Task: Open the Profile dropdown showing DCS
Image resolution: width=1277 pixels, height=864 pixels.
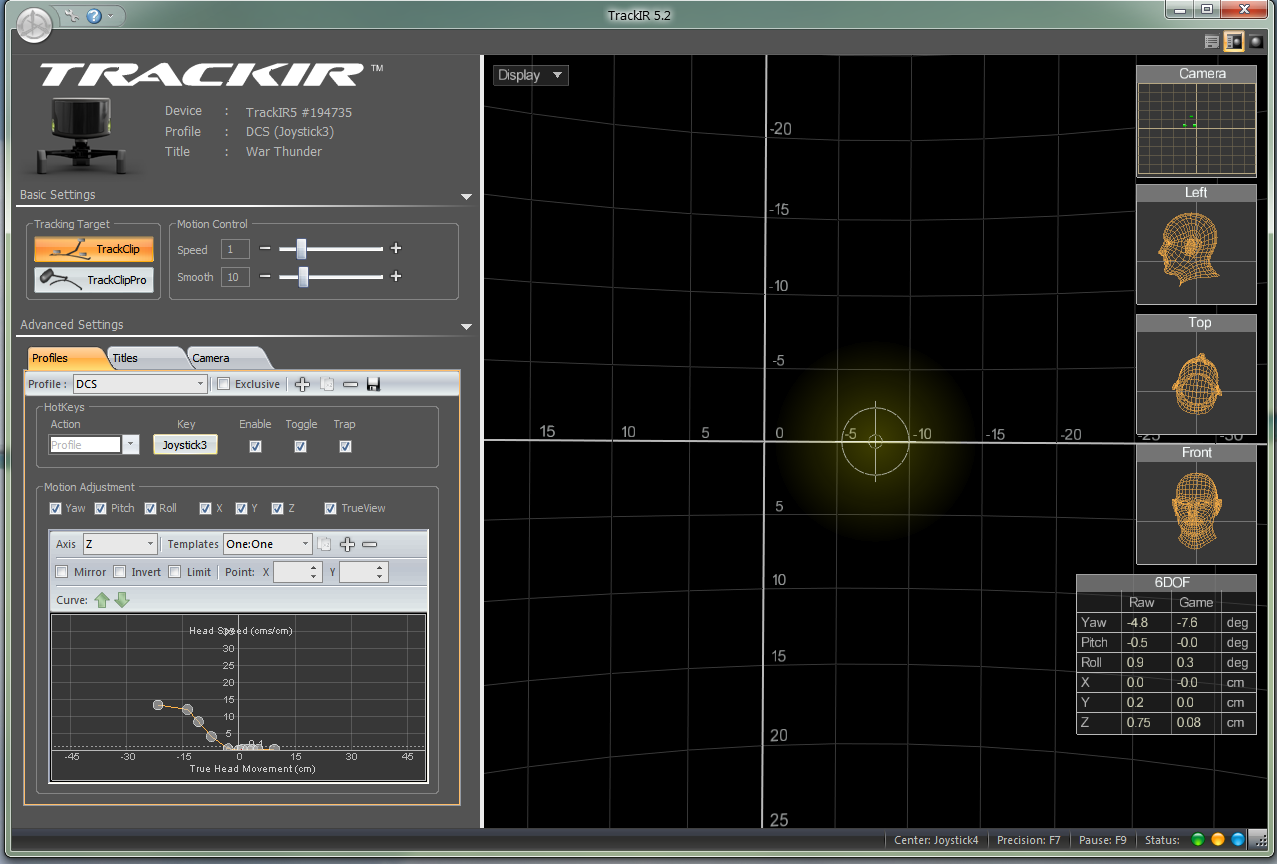Action: pos(140,384)
